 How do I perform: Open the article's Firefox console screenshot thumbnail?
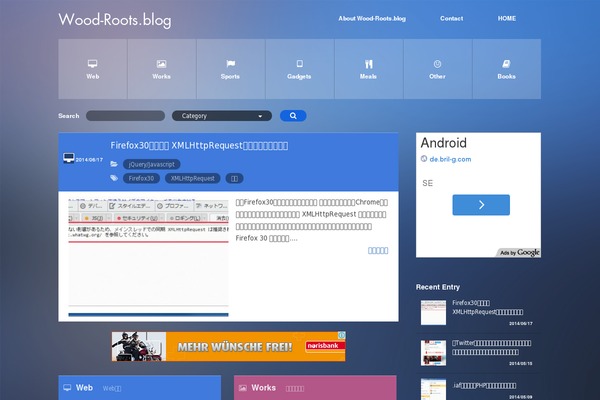pyautogui.click(x=148, y=257)
